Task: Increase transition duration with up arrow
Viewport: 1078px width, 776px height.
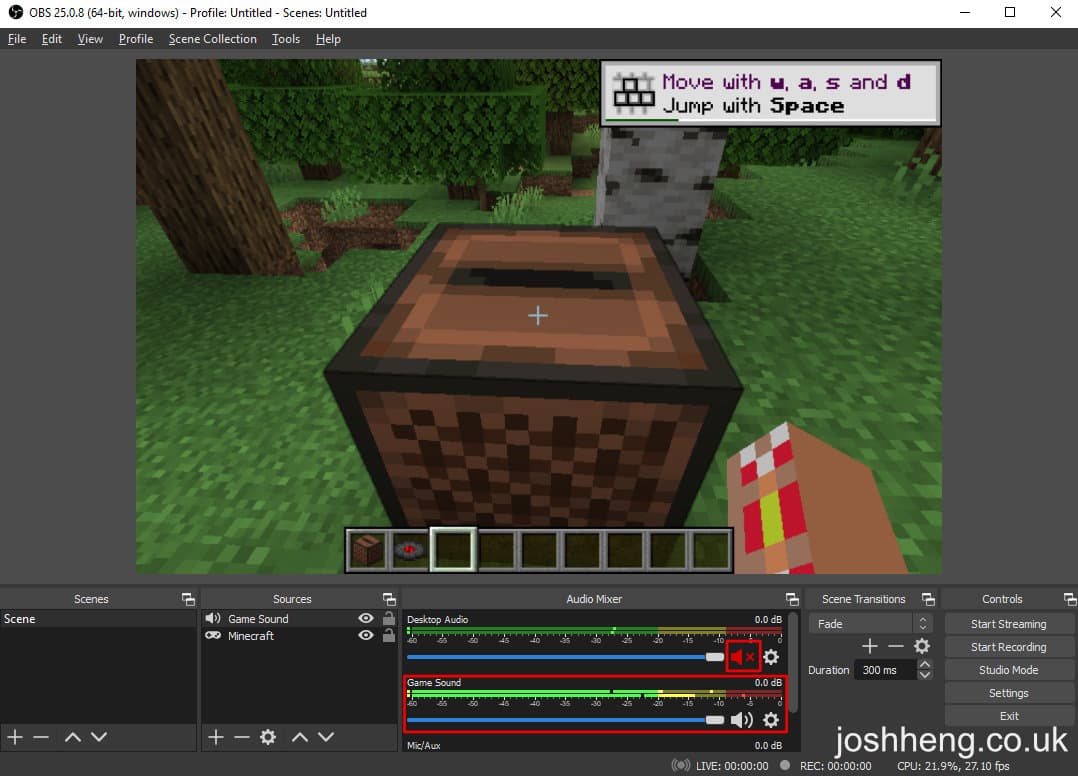Action: tap(925, 665)
